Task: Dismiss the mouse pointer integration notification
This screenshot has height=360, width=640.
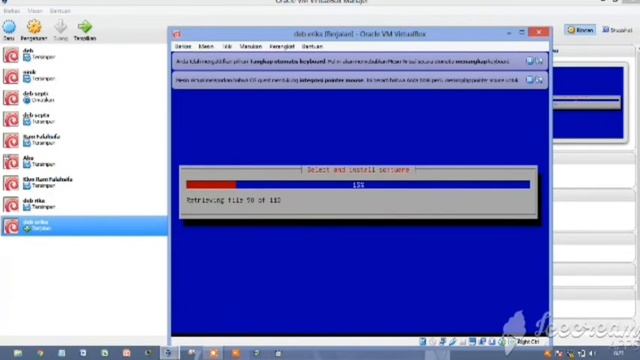Action: [x=540, y=80]
